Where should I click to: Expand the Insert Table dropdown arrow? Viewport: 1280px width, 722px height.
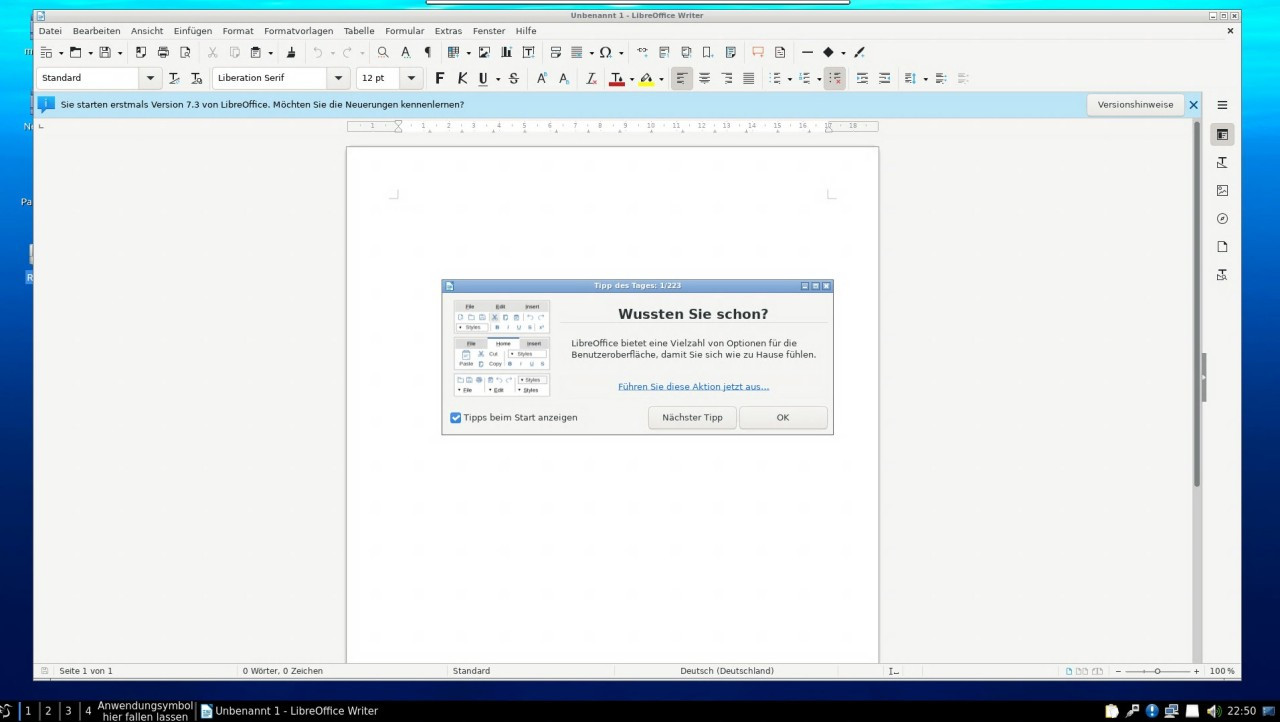(468, 53)
